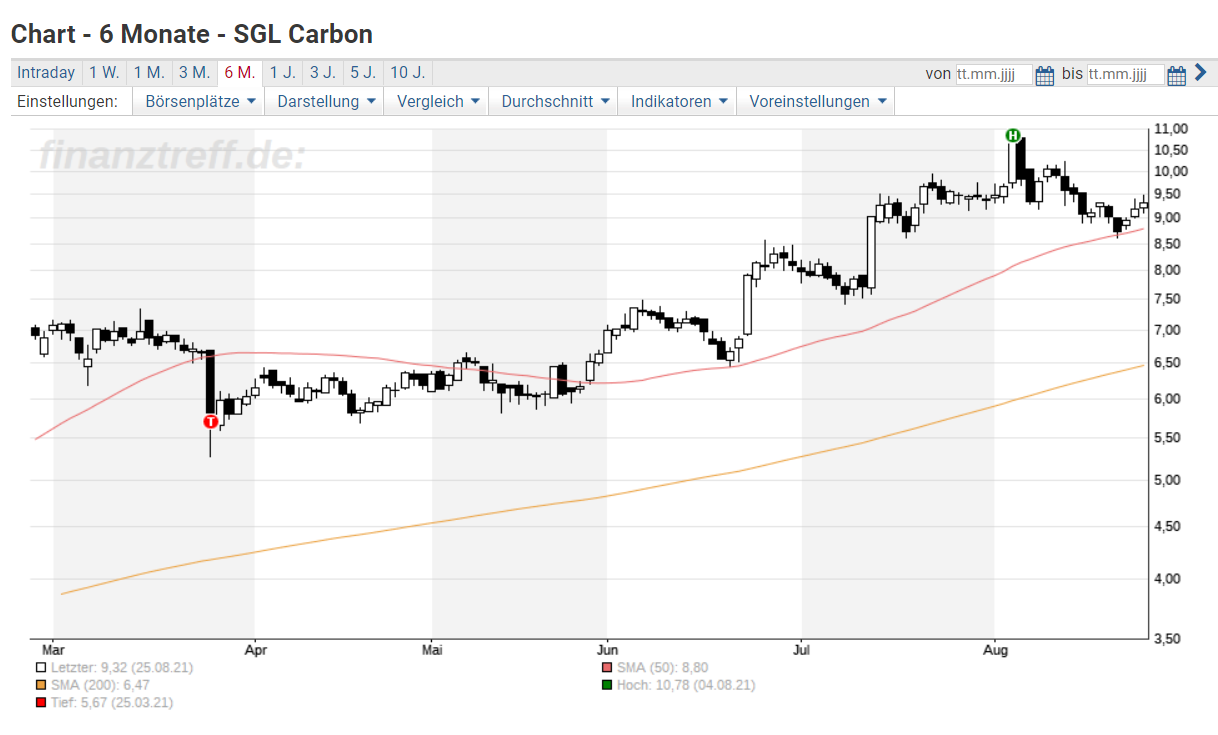
Task: Switch chart to 10 J. range
Action: 408,73
